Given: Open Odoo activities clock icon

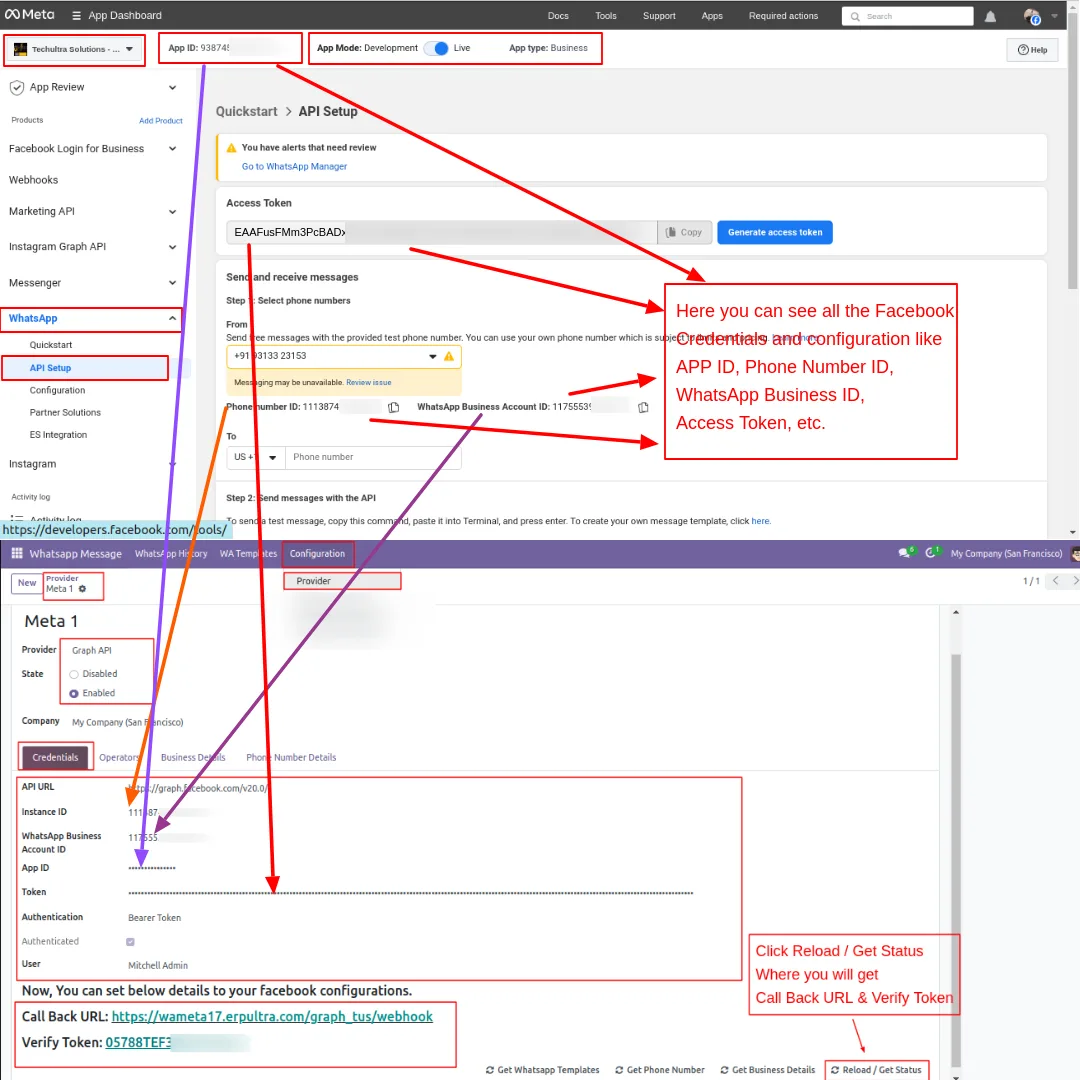Looking at the screenshot, I should 931,553.
